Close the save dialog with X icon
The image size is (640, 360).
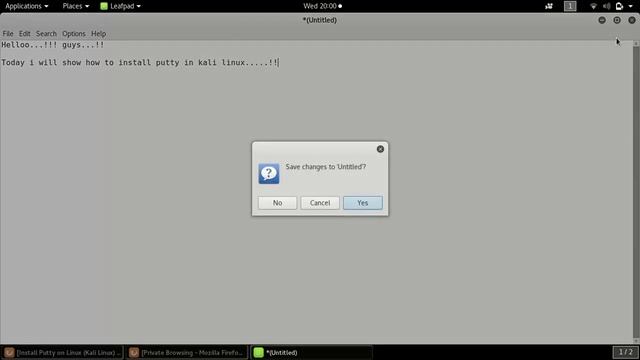click(x=380, y=149)
